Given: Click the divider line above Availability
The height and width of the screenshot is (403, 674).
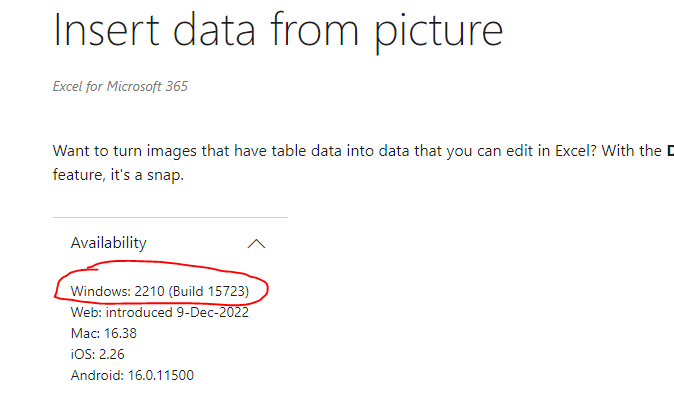Looking at the screenshot, I should click(170, 217).
